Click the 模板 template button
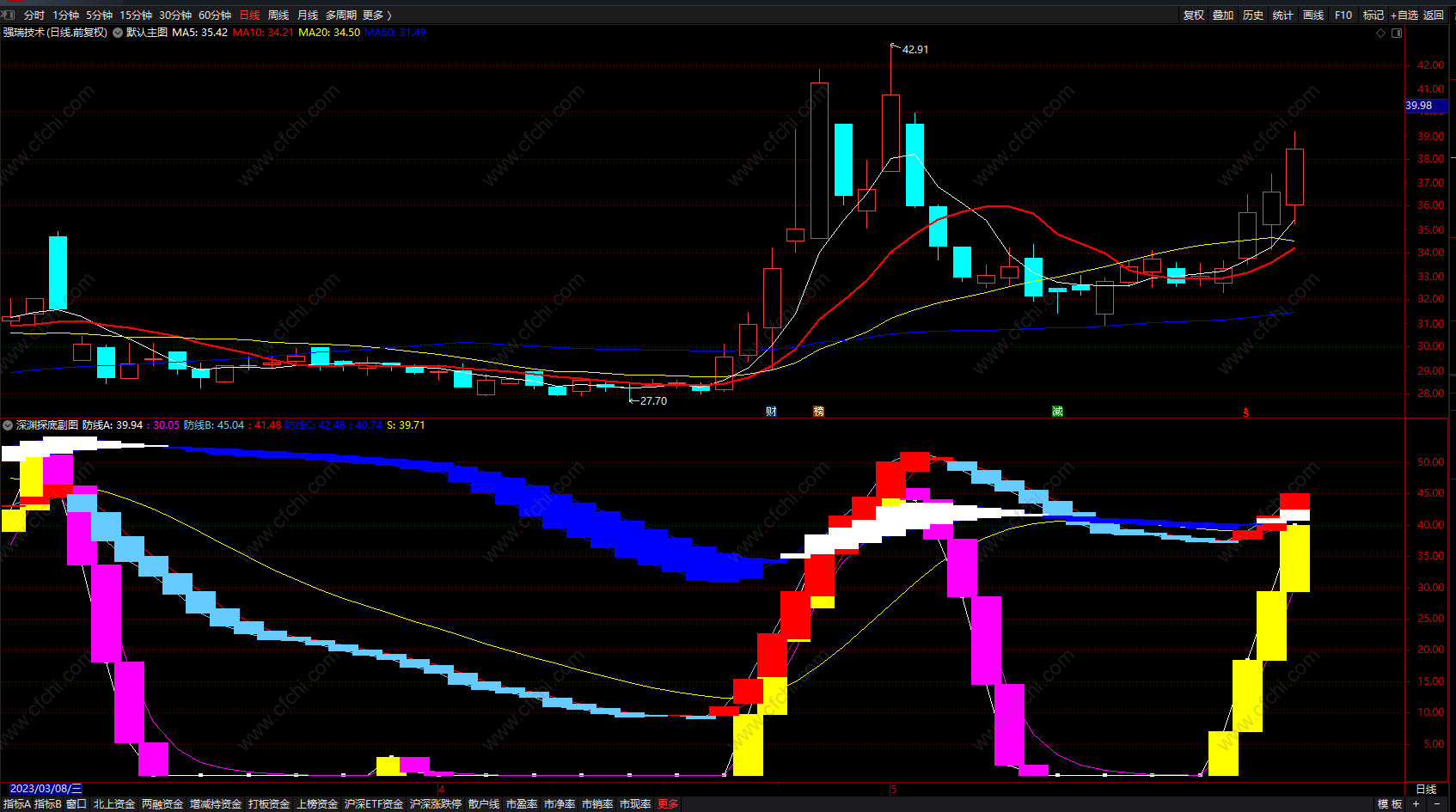Screen dimensions: 1456x812 1390,804
